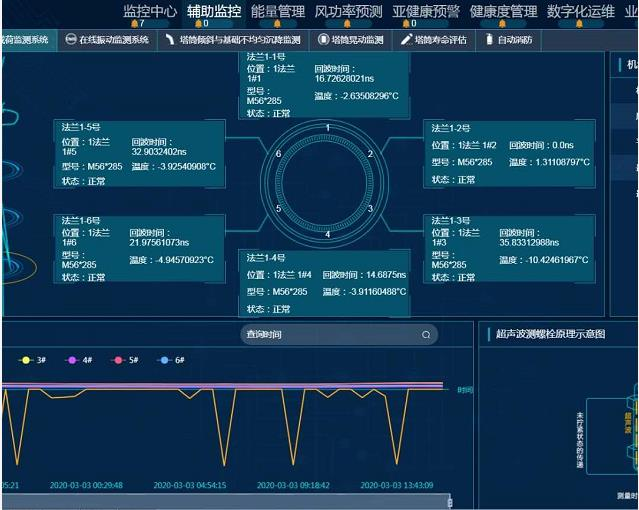Click the extinguisher icon beside 自动消防
639x510 pixels.
(489, 40)
